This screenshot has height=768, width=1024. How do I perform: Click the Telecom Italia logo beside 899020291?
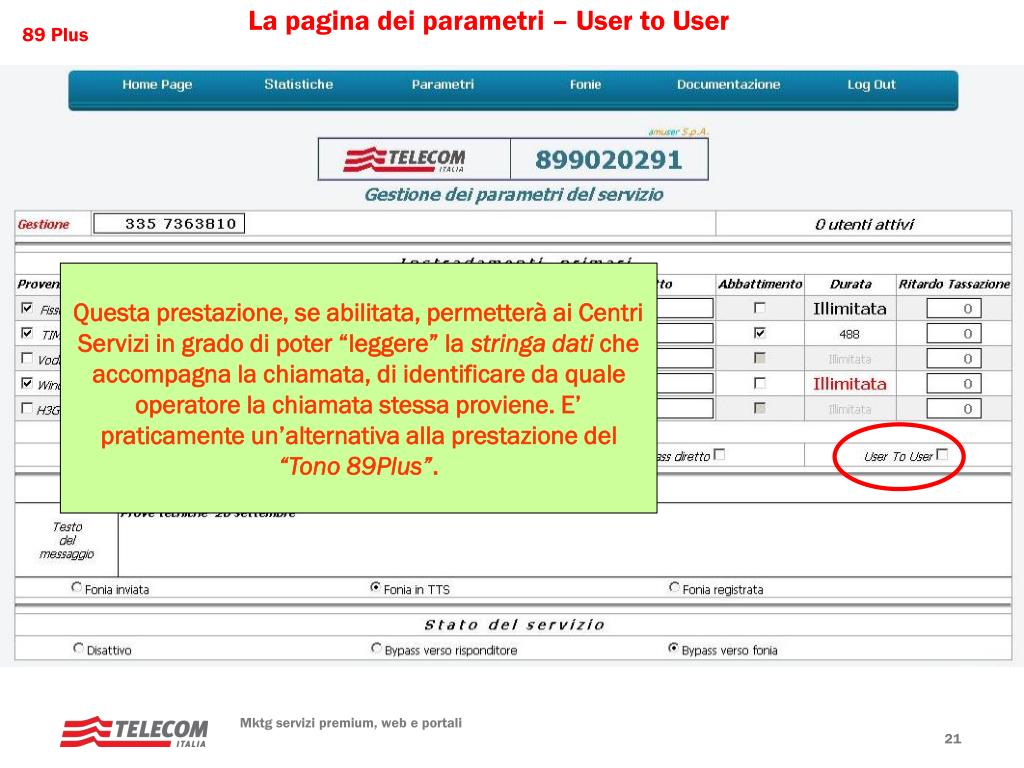point(405,159)
